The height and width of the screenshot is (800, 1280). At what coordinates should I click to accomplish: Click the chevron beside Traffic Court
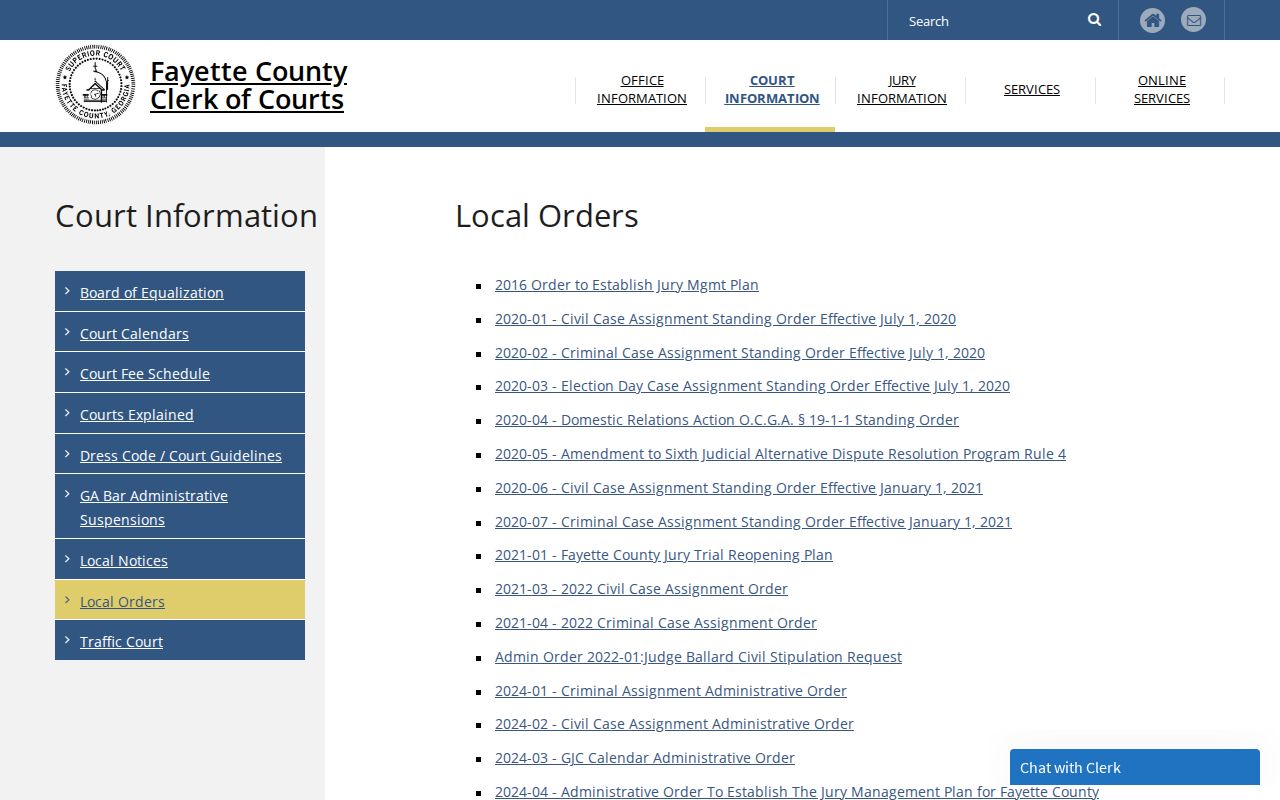coord(67,640)
